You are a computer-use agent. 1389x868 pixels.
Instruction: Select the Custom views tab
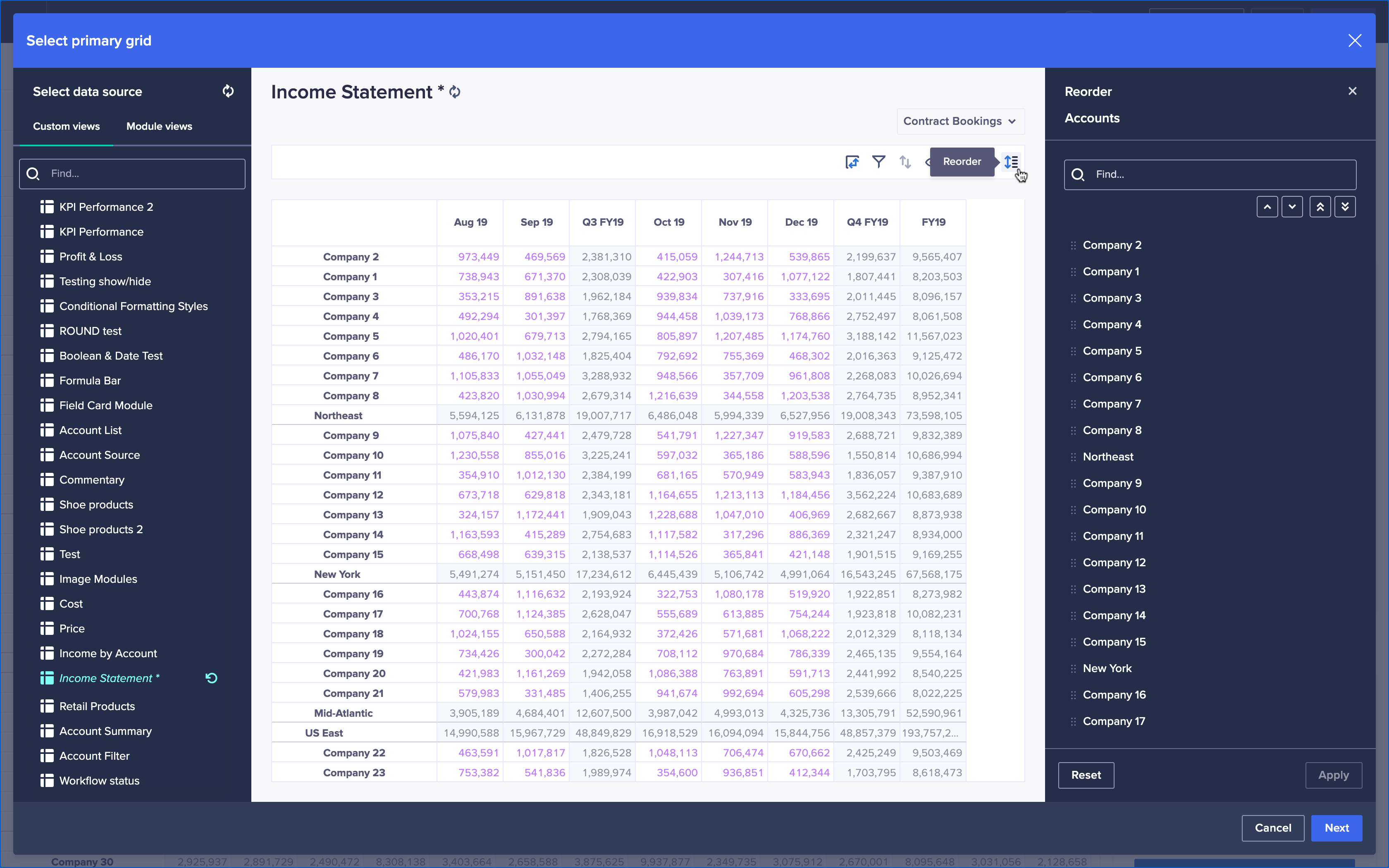coord(66,126)
